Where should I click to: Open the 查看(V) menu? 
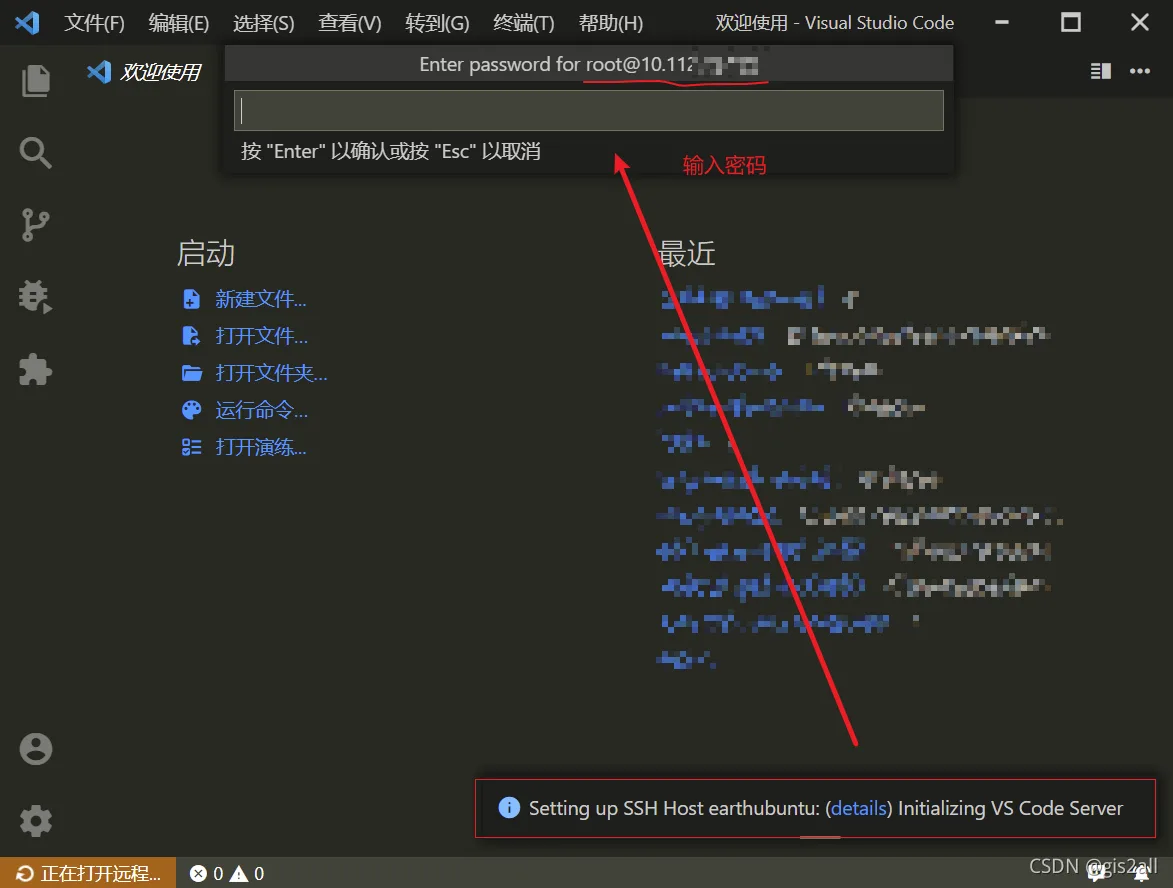click(349, 23)
